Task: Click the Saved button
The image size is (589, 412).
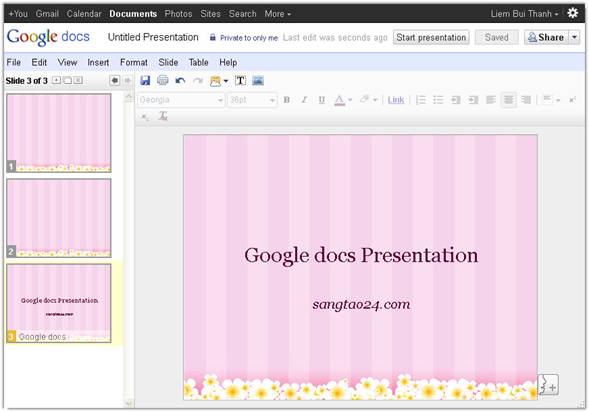Action: pyautogui.click(x=496, y=38)
